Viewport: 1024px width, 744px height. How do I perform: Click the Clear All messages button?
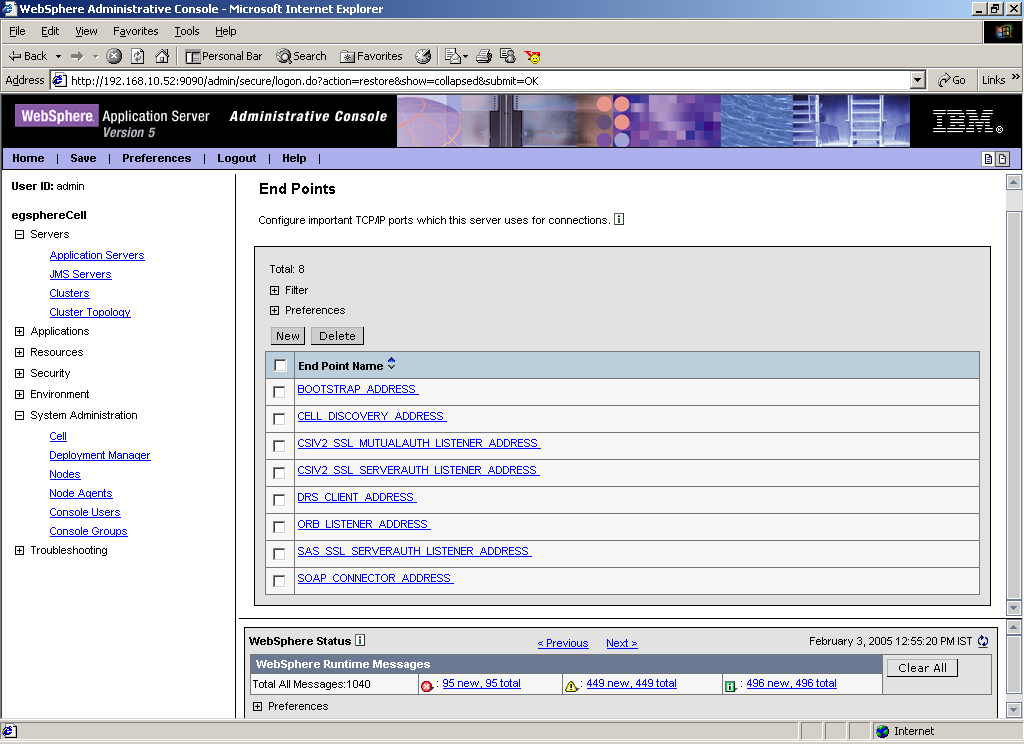[922, 668]
